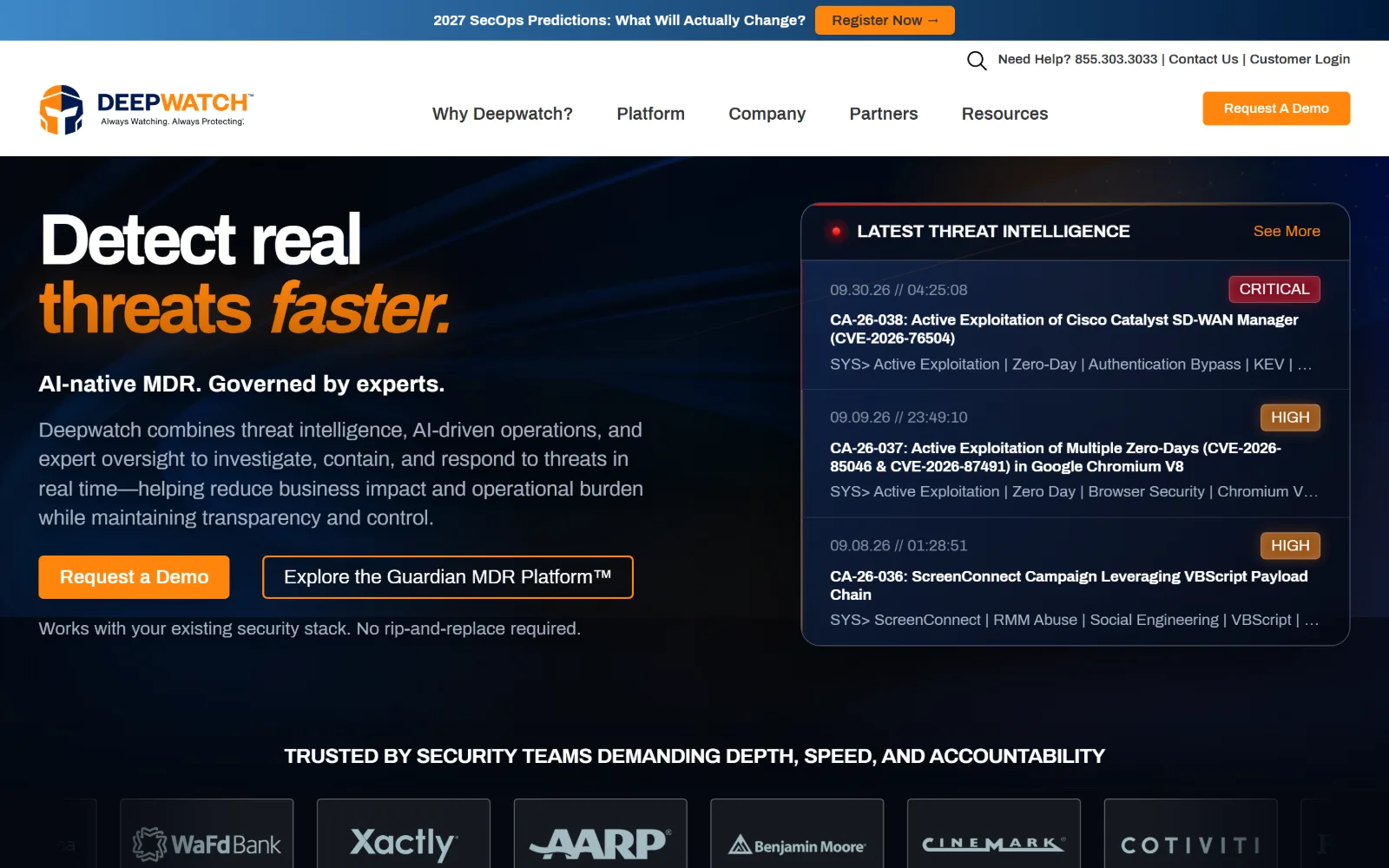
Task: Click the Cinemark logo card
Action: [x=994, y=834]
